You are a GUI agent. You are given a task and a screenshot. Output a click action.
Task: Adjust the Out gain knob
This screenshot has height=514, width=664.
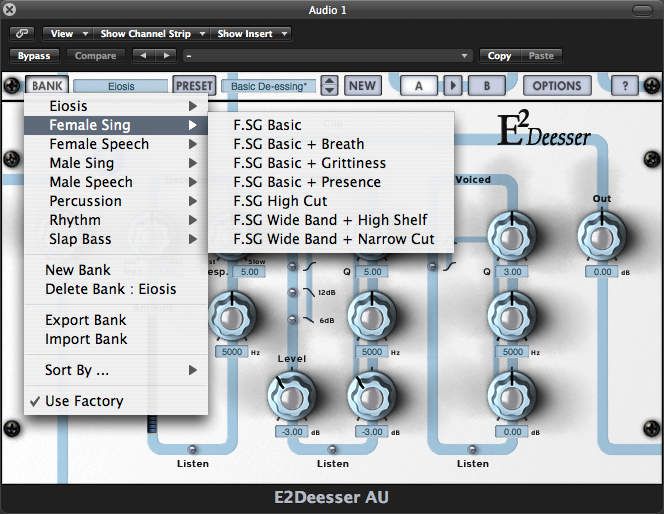[602, 237]
